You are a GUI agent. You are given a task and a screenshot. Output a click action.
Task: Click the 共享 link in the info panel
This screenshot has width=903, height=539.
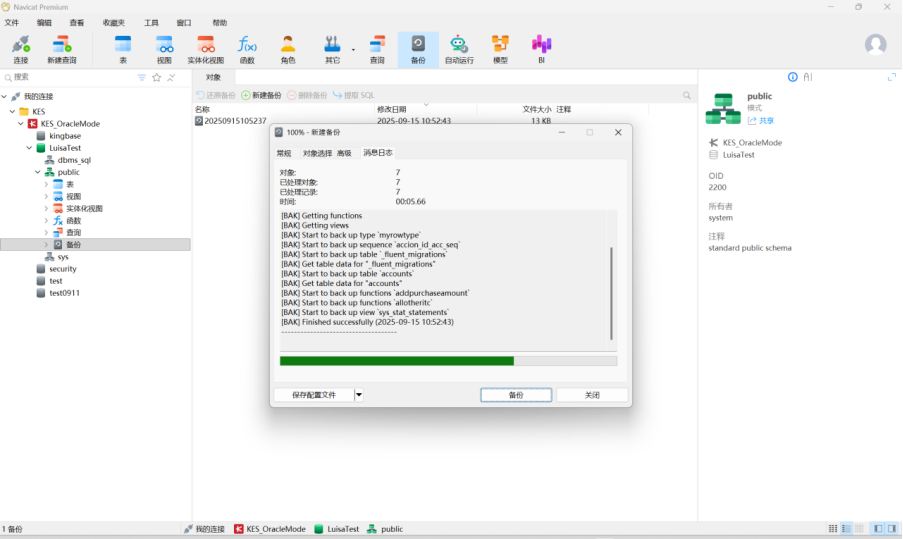(x=761, y=121)
